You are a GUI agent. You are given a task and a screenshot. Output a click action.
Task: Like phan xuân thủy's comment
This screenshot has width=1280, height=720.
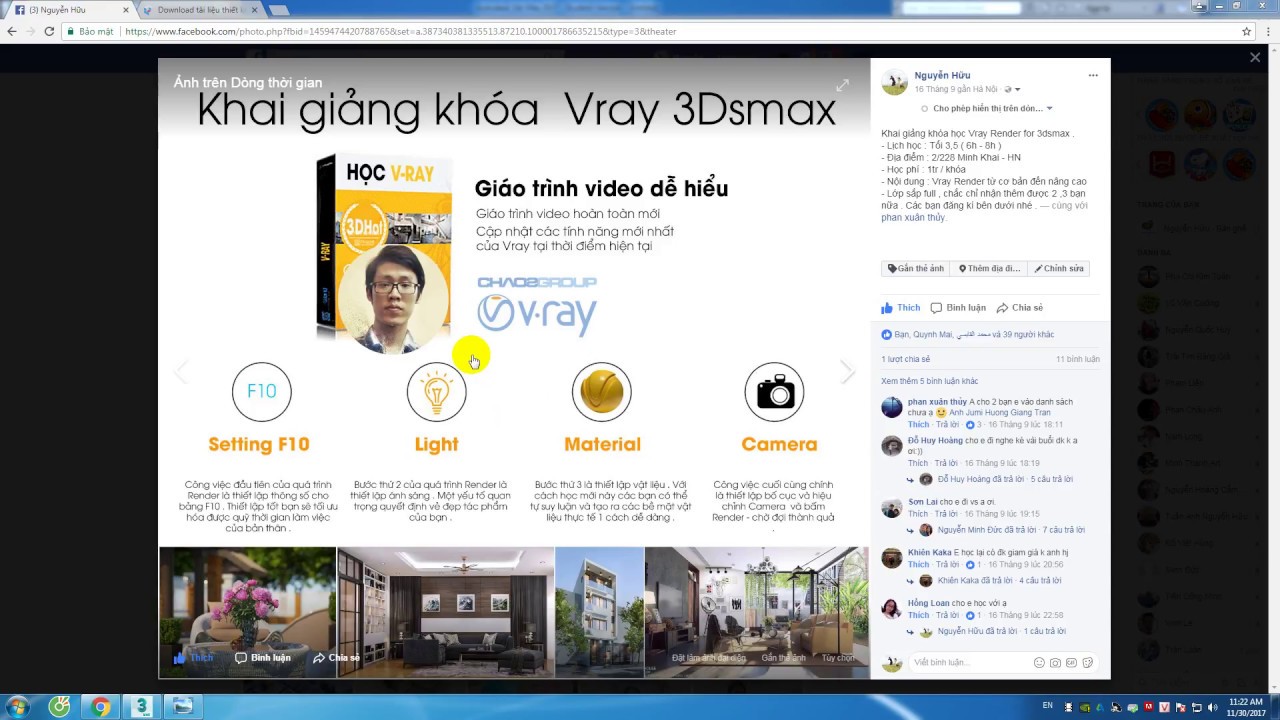[918, 425]
